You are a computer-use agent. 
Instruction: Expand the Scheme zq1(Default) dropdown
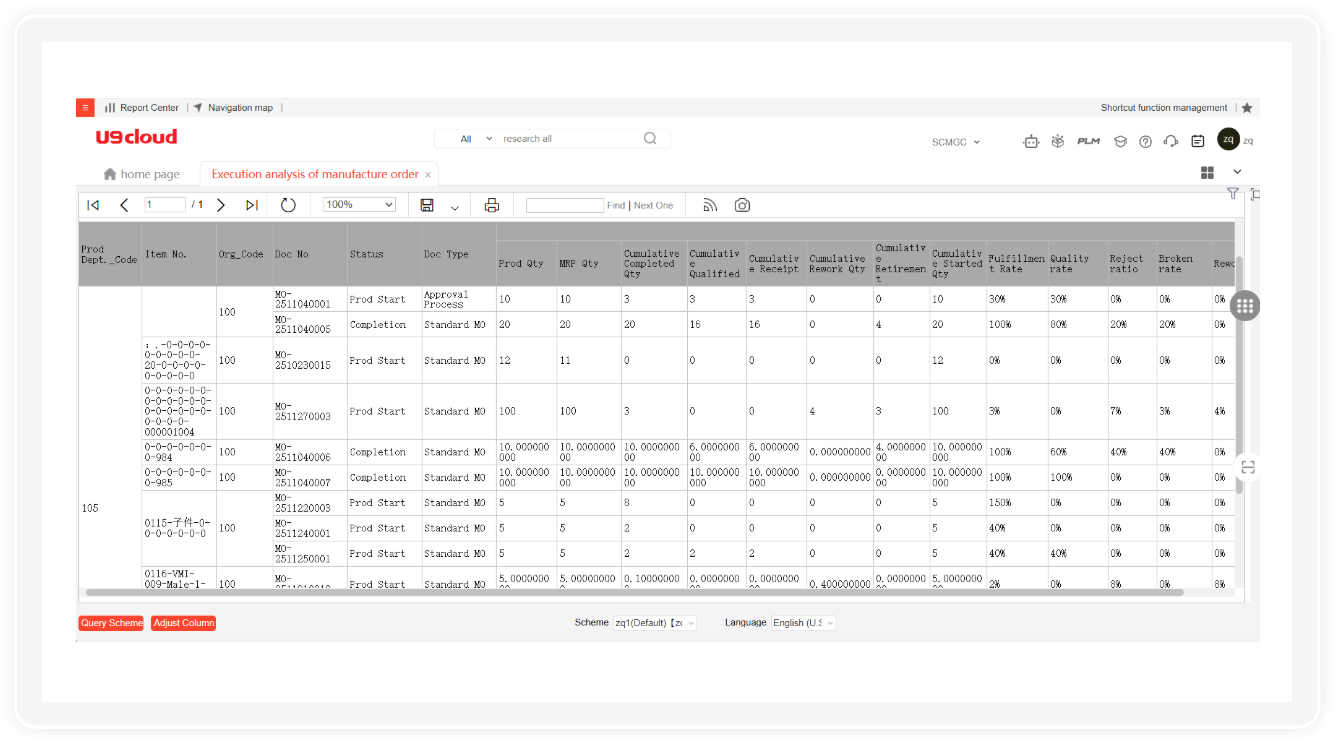point(654,623)
